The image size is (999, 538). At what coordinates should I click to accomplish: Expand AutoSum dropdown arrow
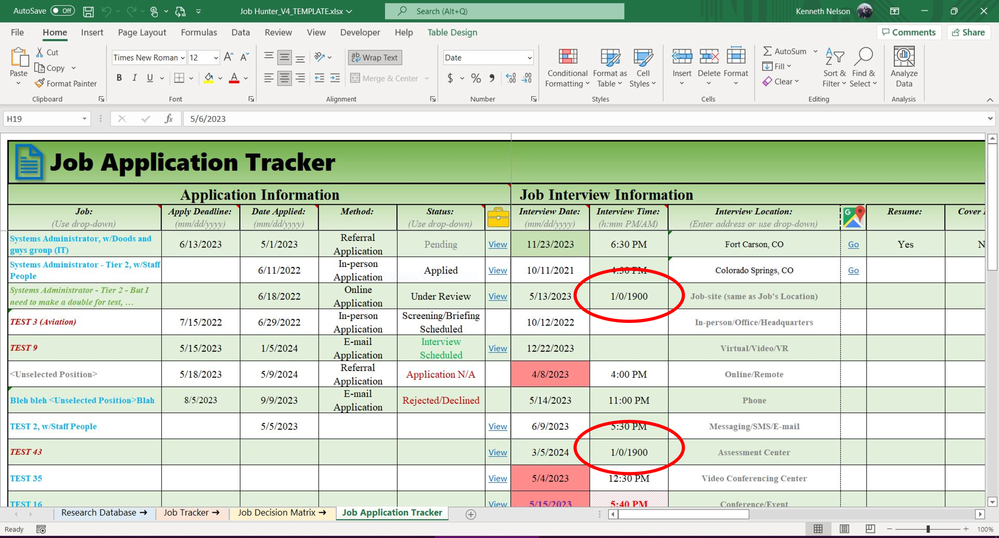[815, 51]
